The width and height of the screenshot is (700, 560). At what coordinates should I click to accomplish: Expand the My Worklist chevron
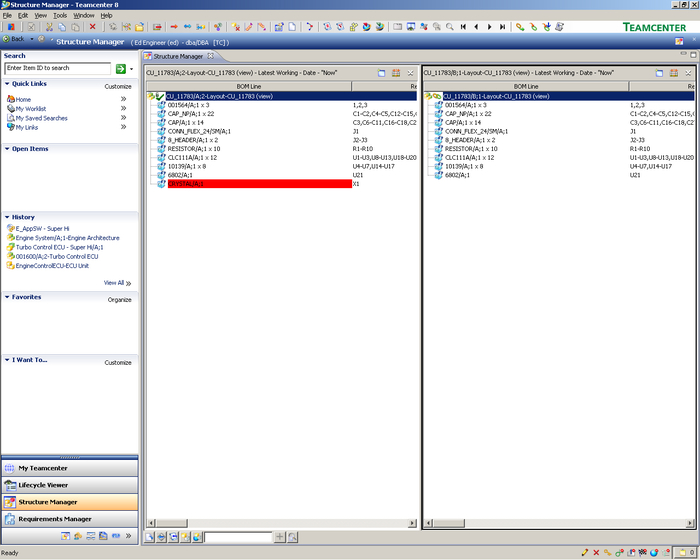coord(124,108)
